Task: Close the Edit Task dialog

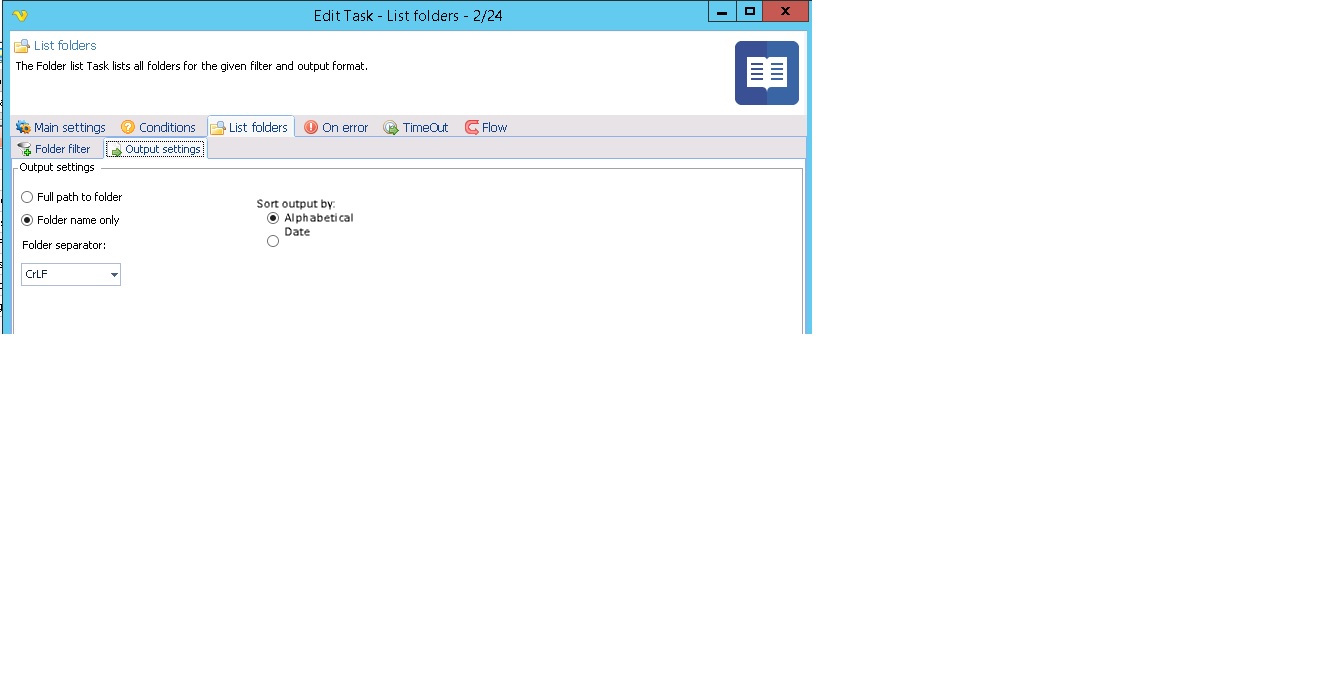Action: (786, 12)
